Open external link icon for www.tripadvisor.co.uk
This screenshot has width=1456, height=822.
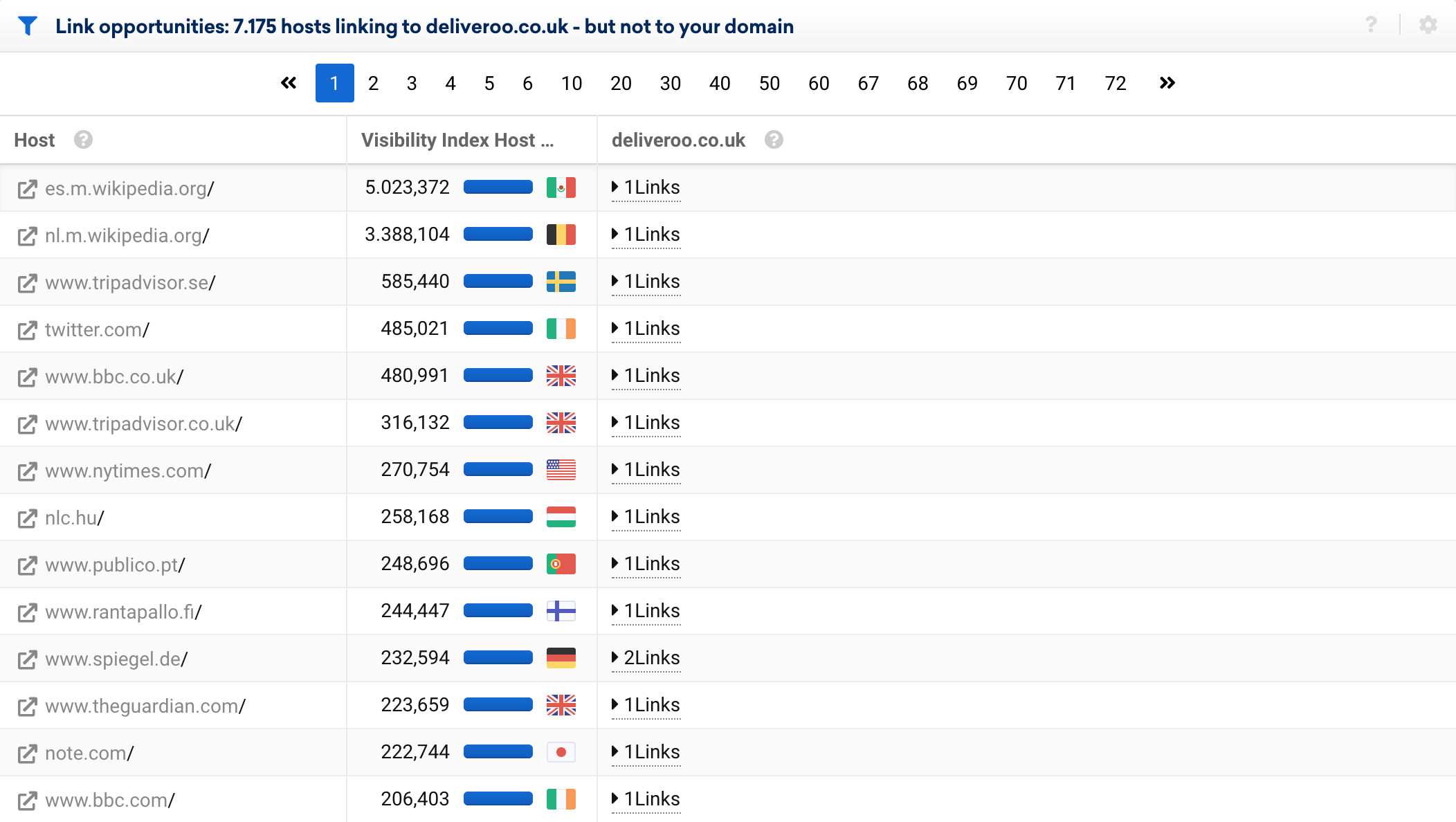click(x=27, y=424)
